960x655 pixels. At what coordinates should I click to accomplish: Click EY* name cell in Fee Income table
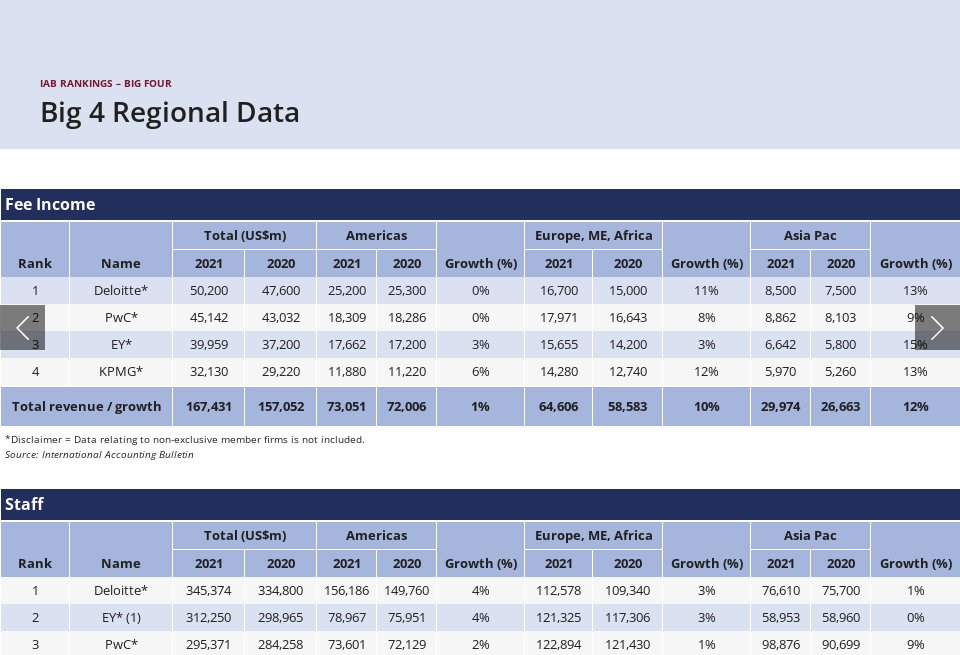pos(121,344)
